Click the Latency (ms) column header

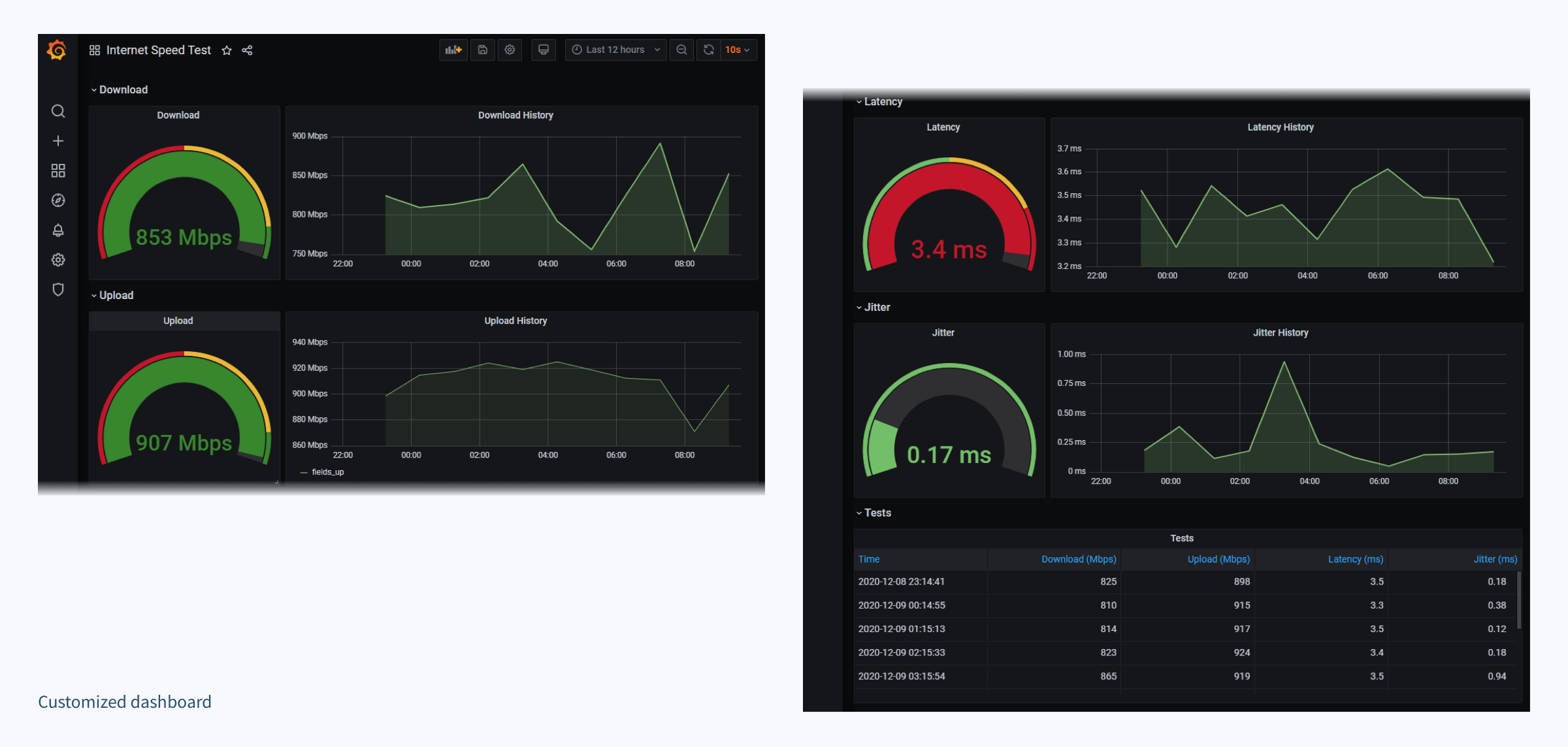tap(1355, 559)
